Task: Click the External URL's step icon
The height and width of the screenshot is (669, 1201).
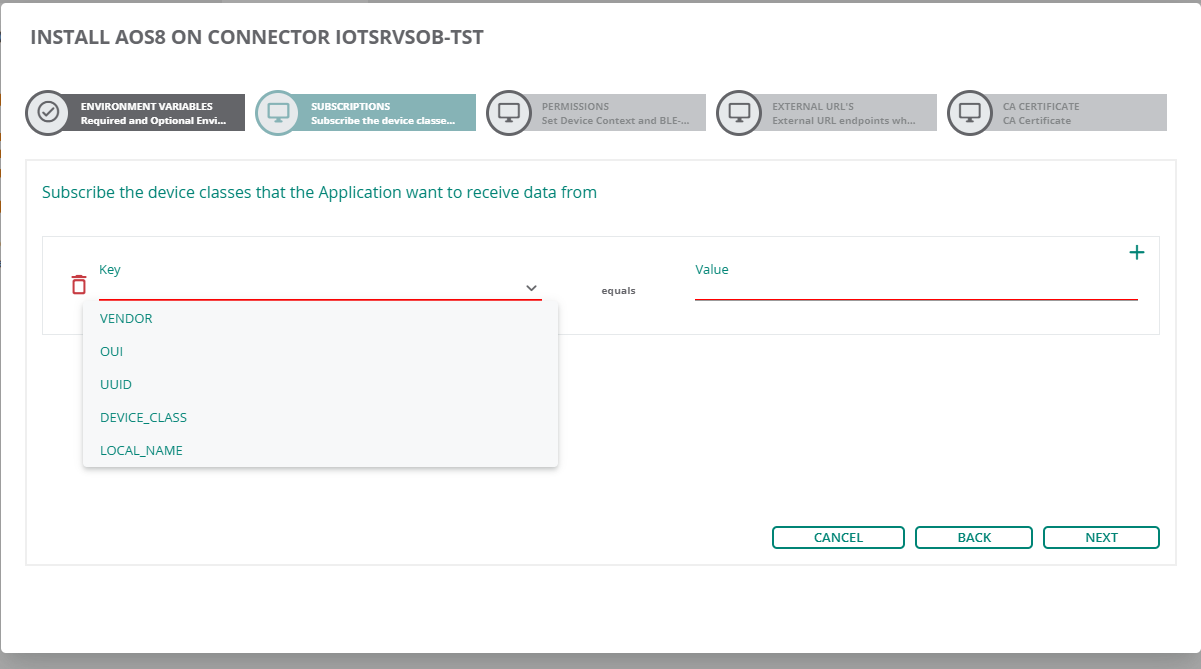Action: [x=739, y=112]
